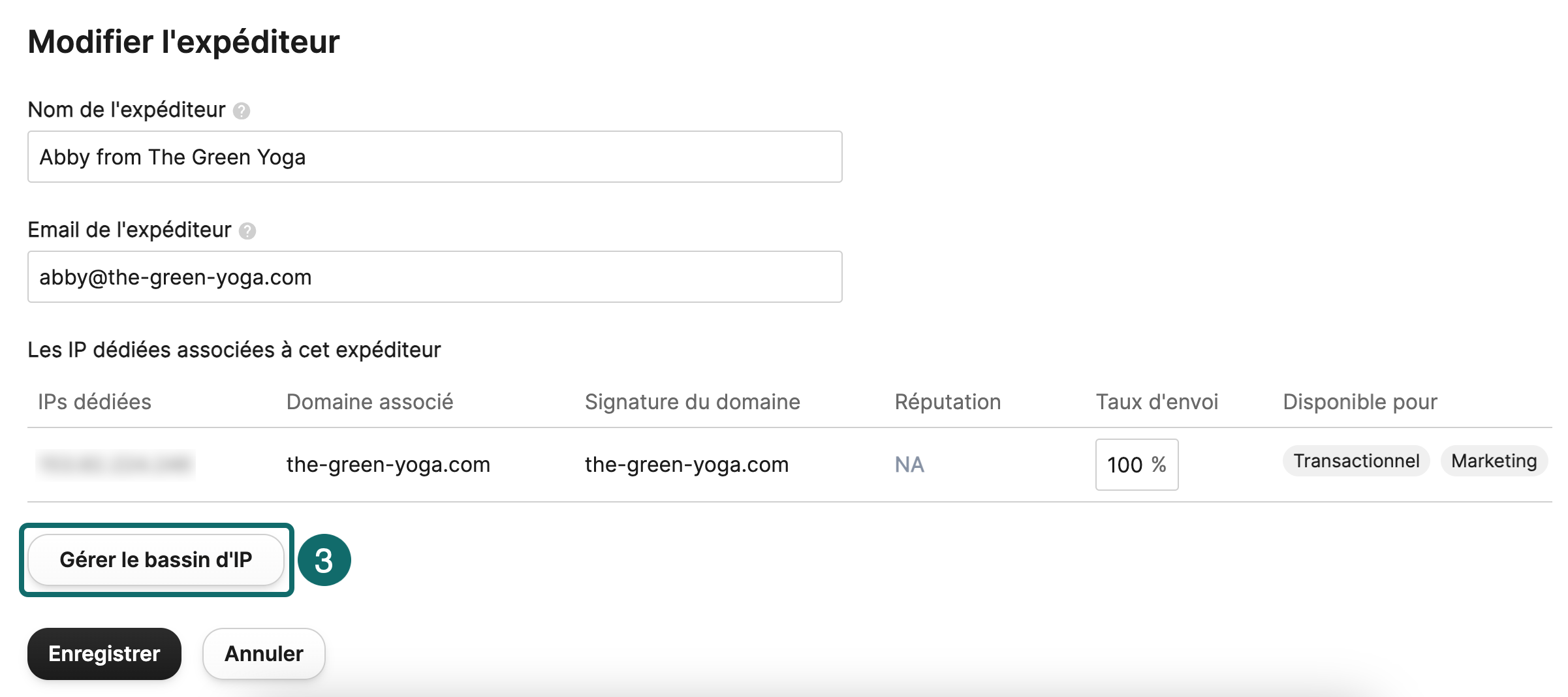Image resolution: width=1568 pixels, height=697 pixels.
Task: Click the Signature du domaine column header
Action: (x=692, y=402)
